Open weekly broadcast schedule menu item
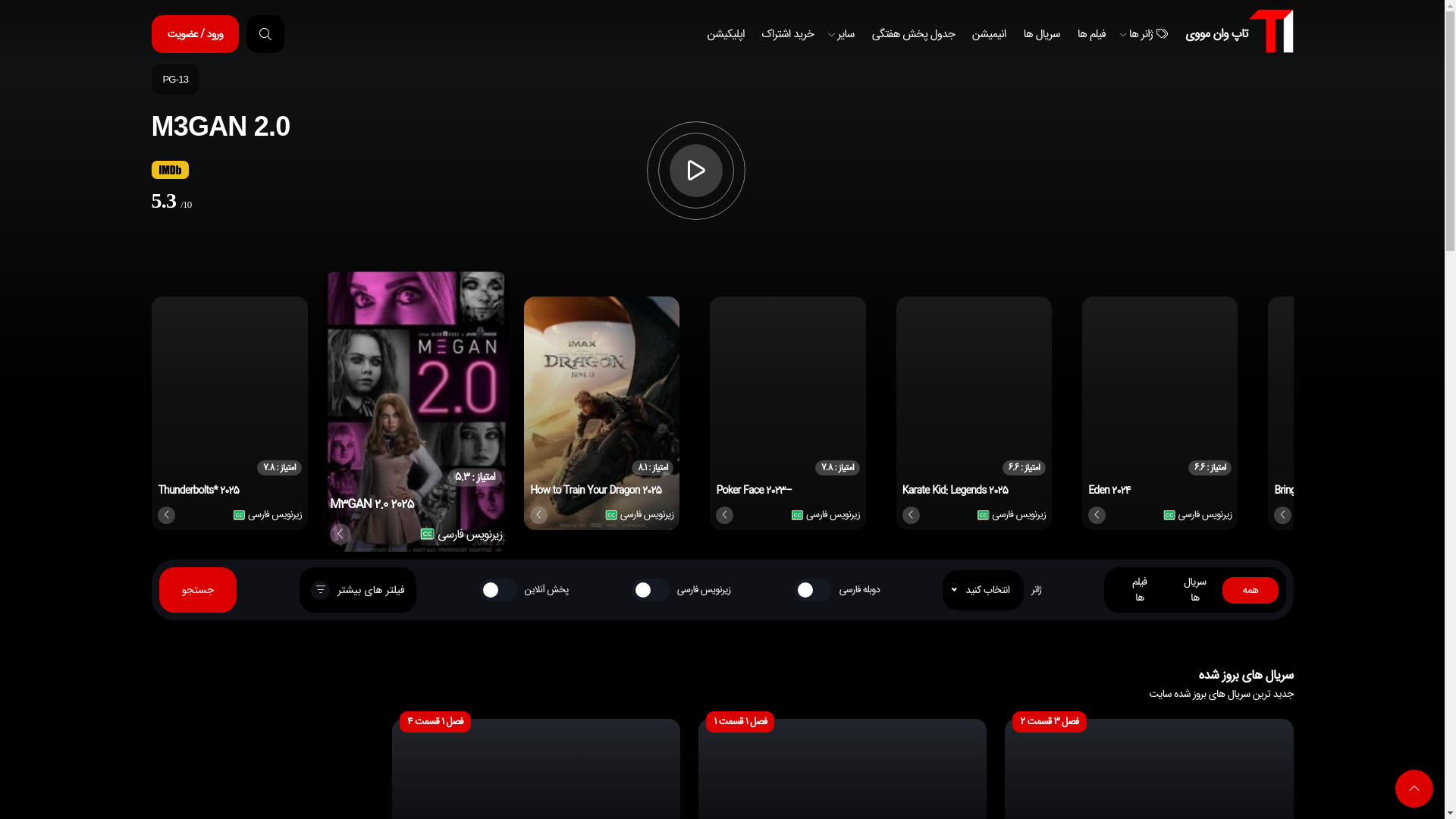Screen dimensions: 1456x819 [x=913, y=34]
